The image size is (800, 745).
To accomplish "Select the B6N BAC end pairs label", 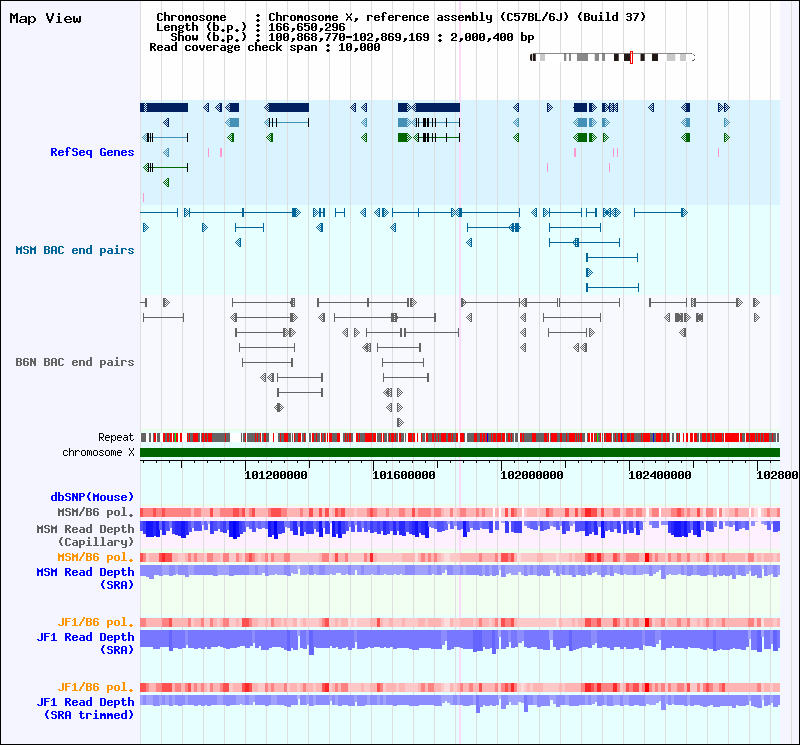I will tap(74, 362).
